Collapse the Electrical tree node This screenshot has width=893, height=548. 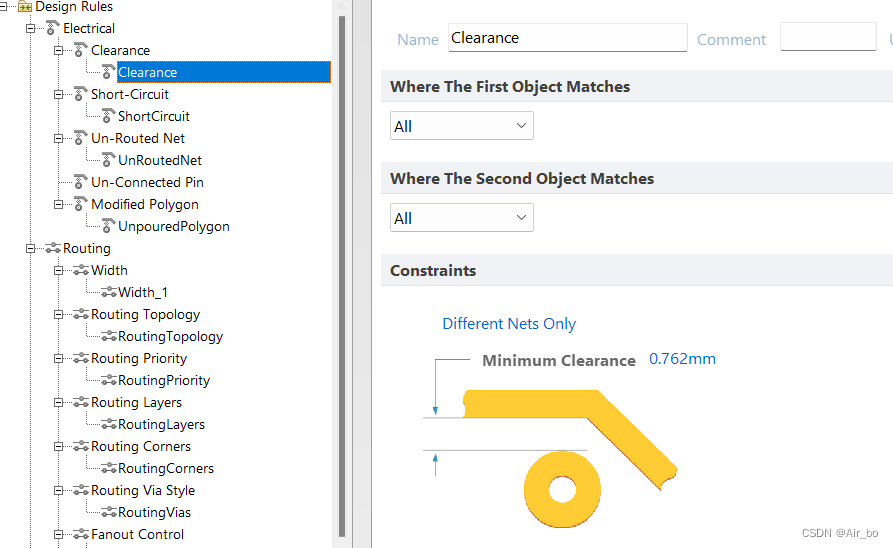pos(31,28)
